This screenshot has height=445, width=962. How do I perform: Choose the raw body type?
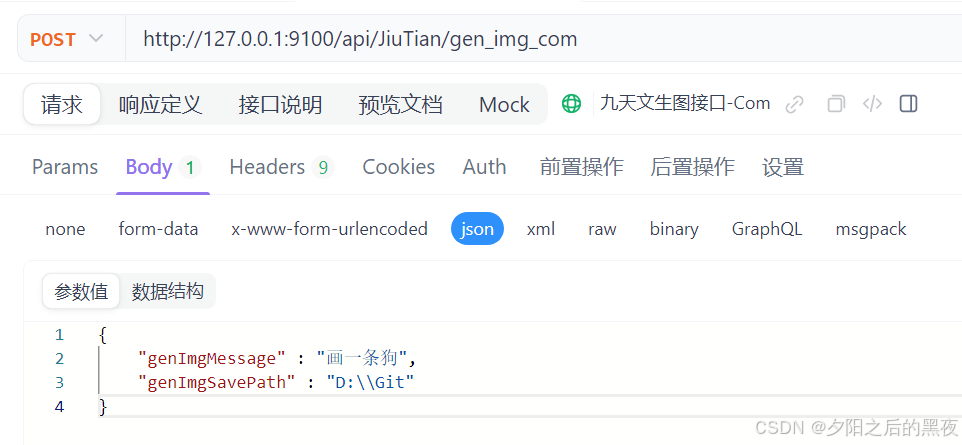pyautogui.click(x=602, y=229)
